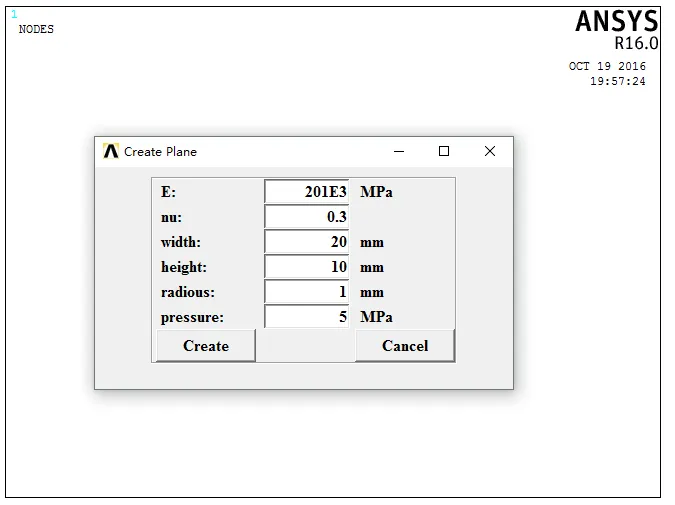675x505 pixels.
Task: Click the width field containing 20
Action: tap(307, 242)
